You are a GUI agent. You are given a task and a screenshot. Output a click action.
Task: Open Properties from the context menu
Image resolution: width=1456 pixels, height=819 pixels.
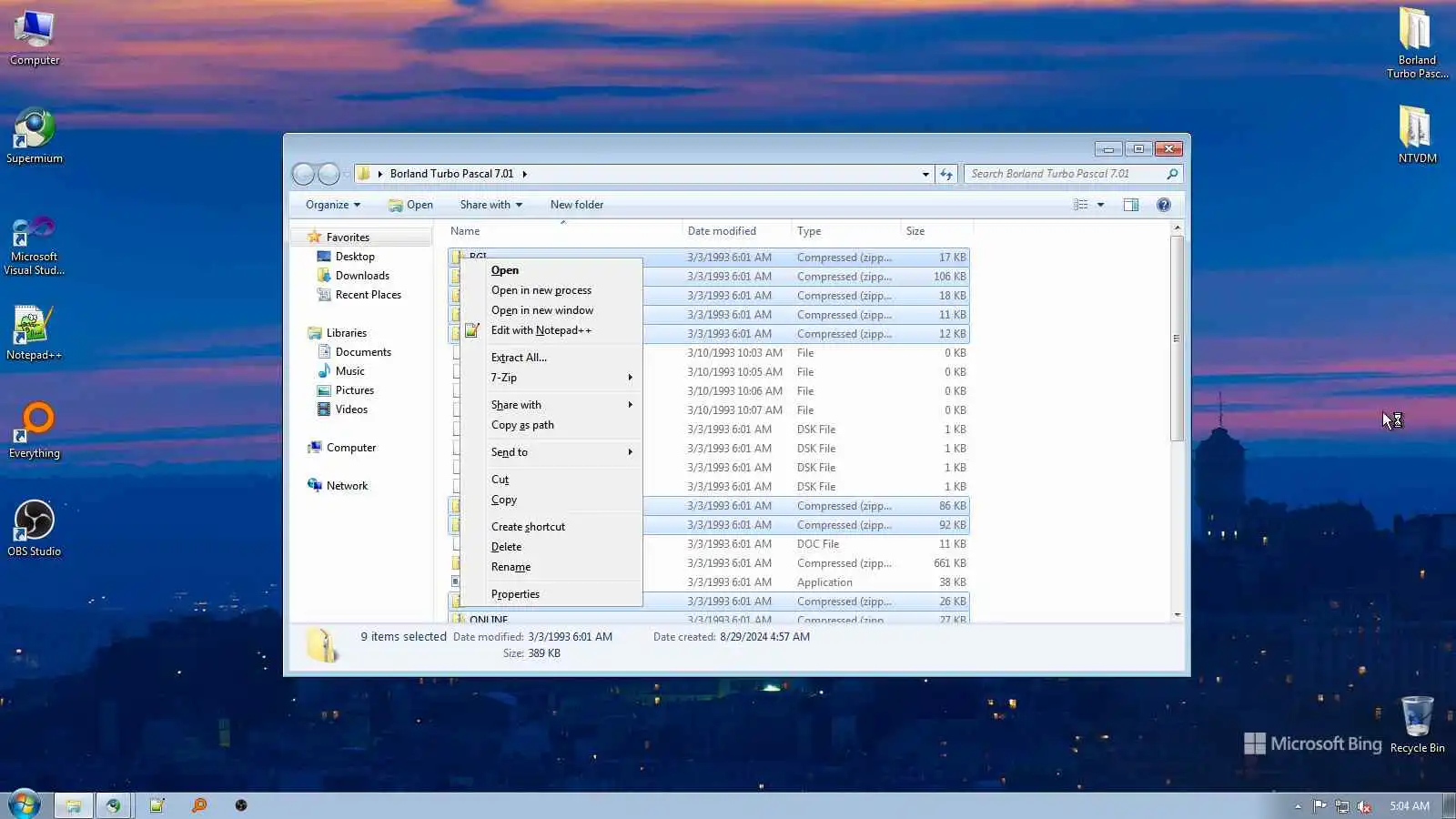[x=551, y=594]
